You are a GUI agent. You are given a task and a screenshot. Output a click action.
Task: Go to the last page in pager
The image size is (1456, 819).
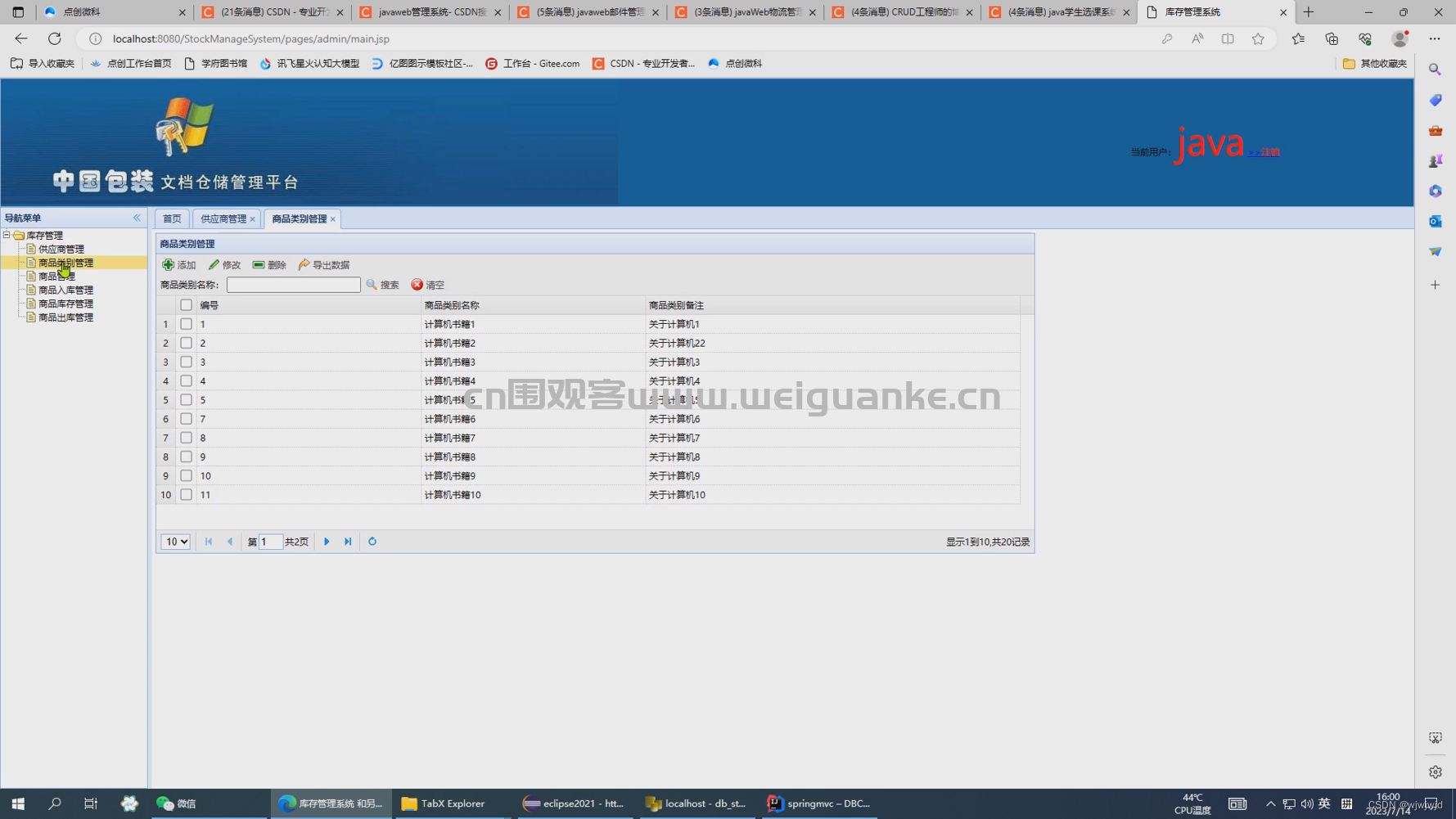tap(348, 542)
